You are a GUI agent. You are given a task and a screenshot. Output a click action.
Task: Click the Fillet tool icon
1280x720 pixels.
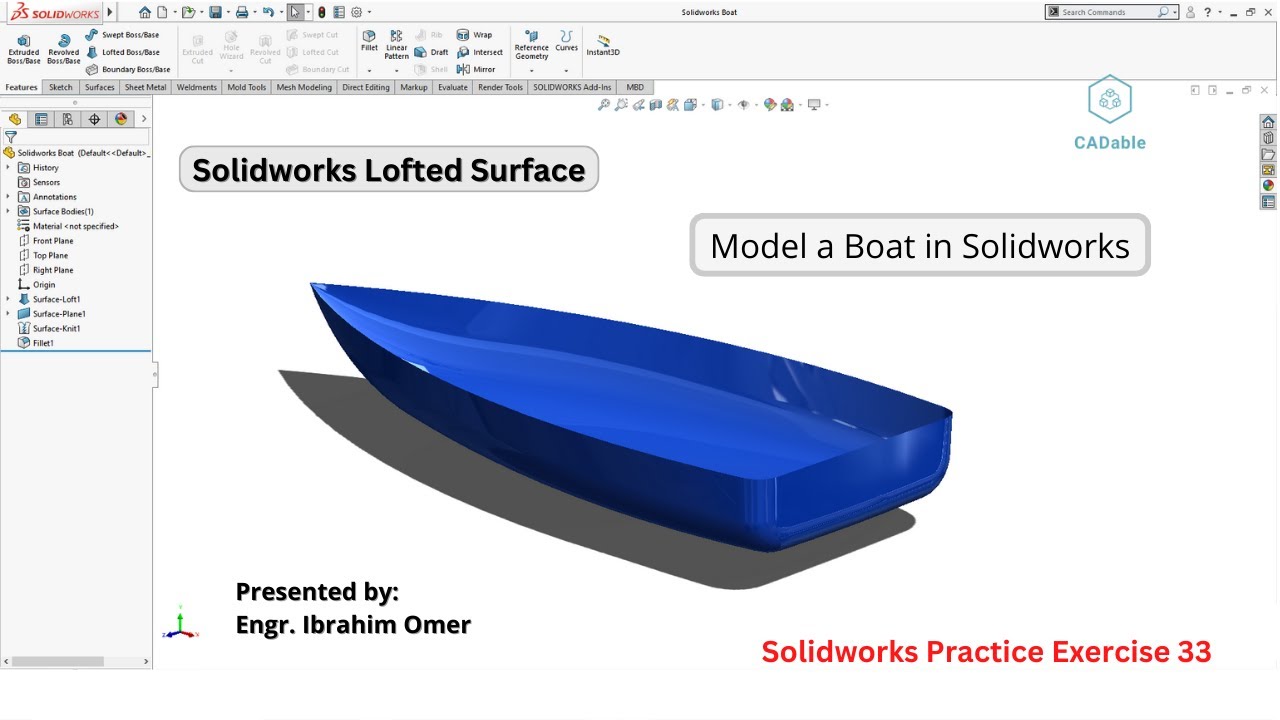coord(369,40)
